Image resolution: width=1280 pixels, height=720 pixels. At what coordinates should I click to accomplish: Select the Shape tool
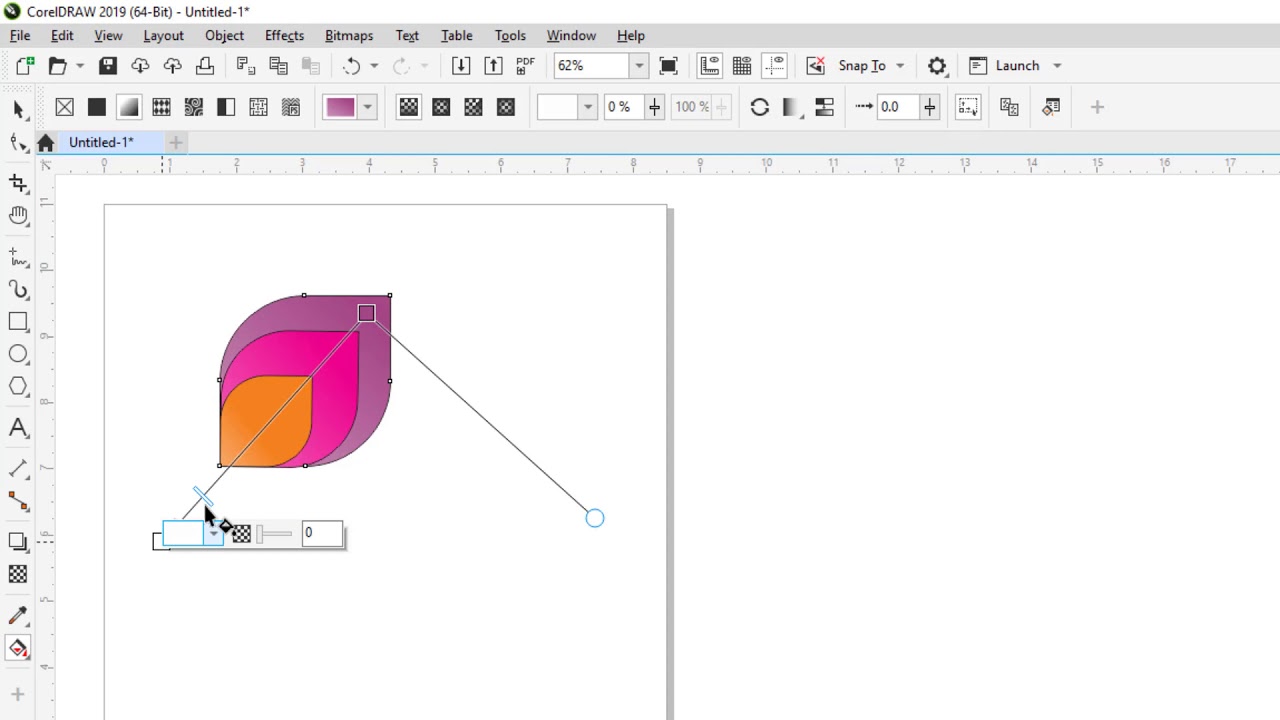[18, 142]
